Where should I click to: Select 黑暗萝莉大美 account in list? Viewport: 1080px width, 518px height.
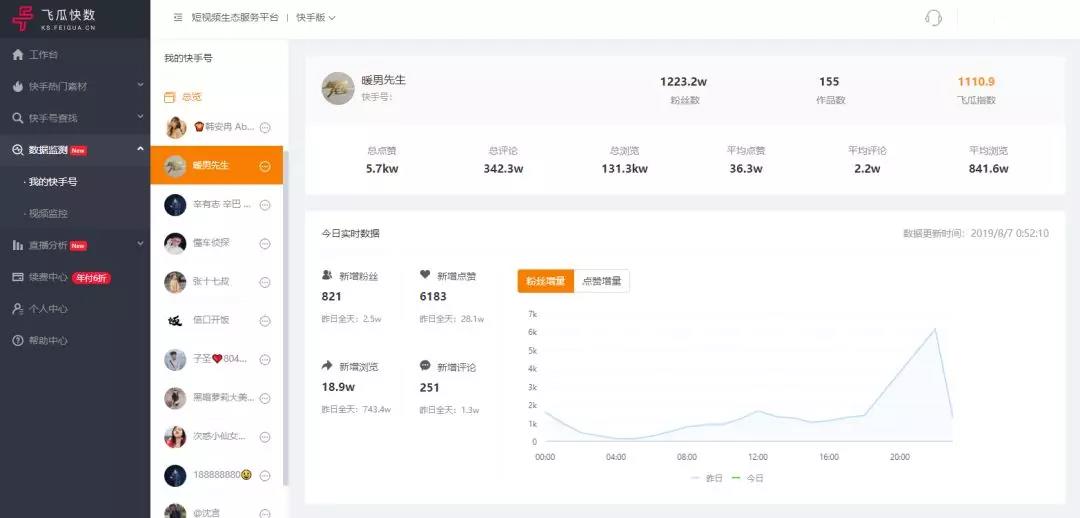pos(216,397)
